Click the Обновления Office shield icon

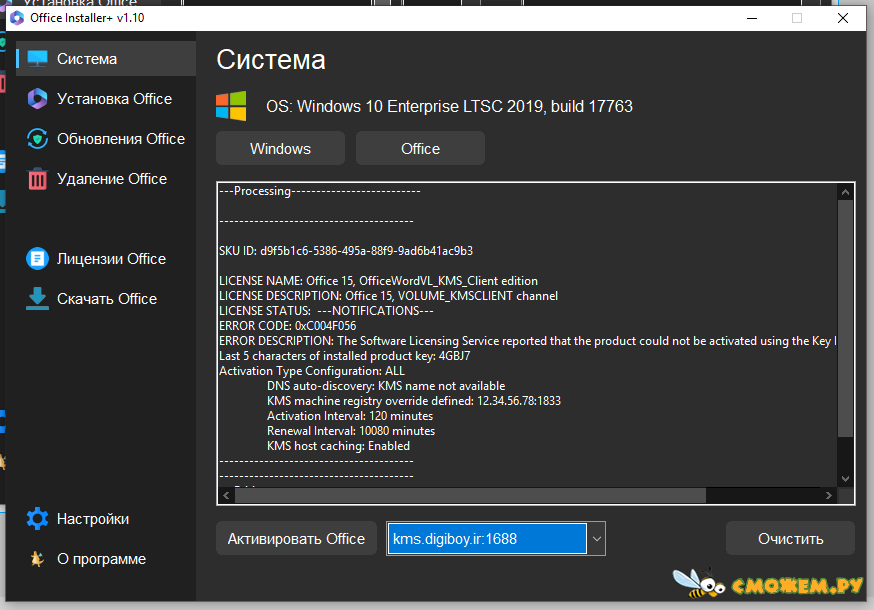[37, 139]
